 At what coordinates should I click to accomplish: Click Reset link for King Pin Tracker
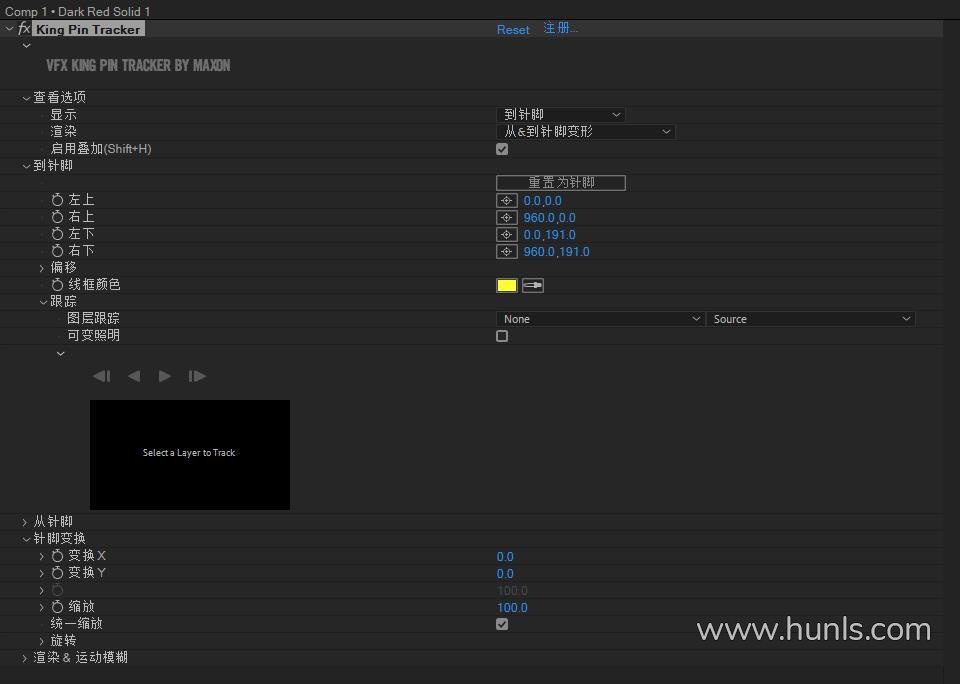point(513,29)
